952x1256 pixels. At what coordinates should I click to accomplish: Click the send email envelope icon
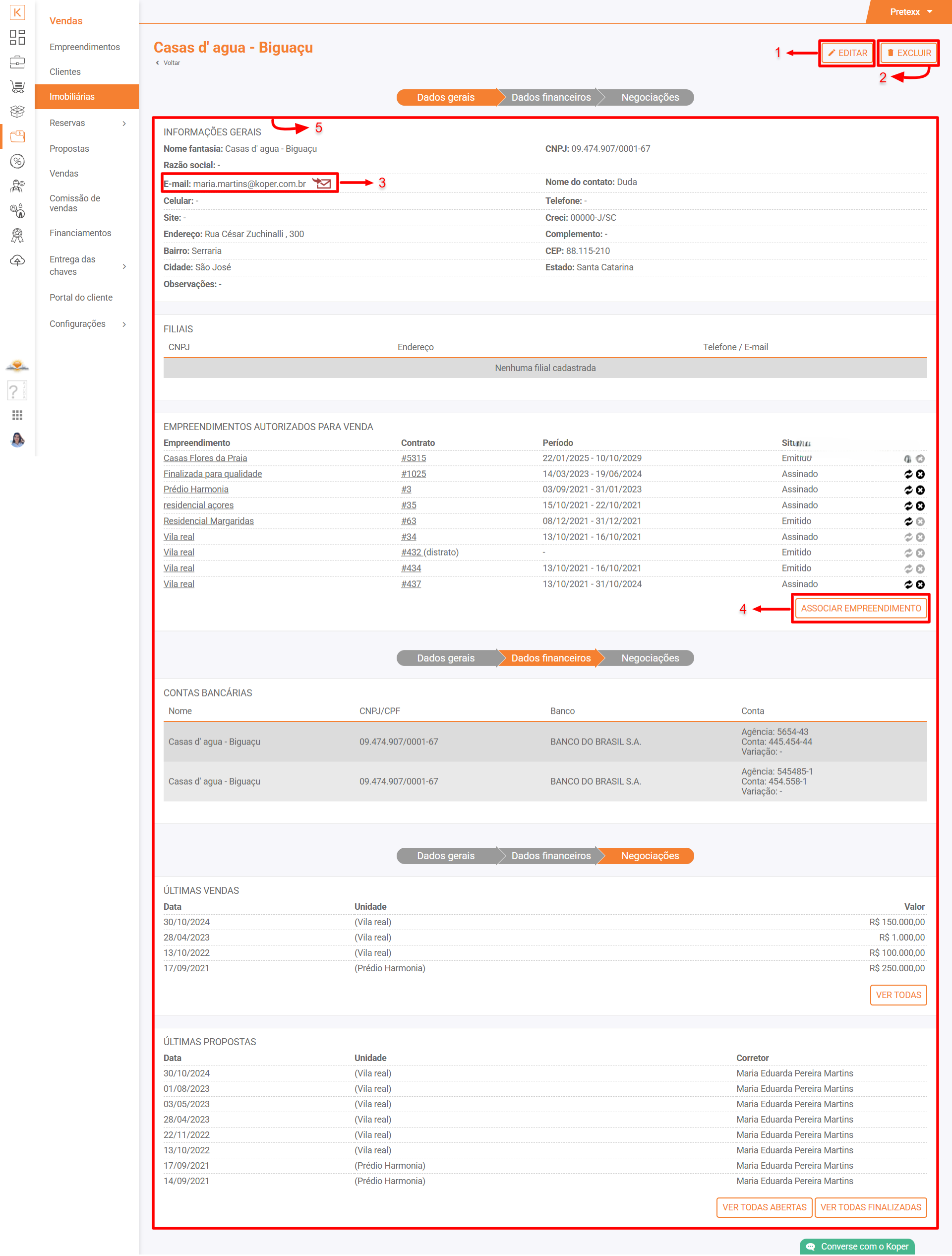click(322, 184)
